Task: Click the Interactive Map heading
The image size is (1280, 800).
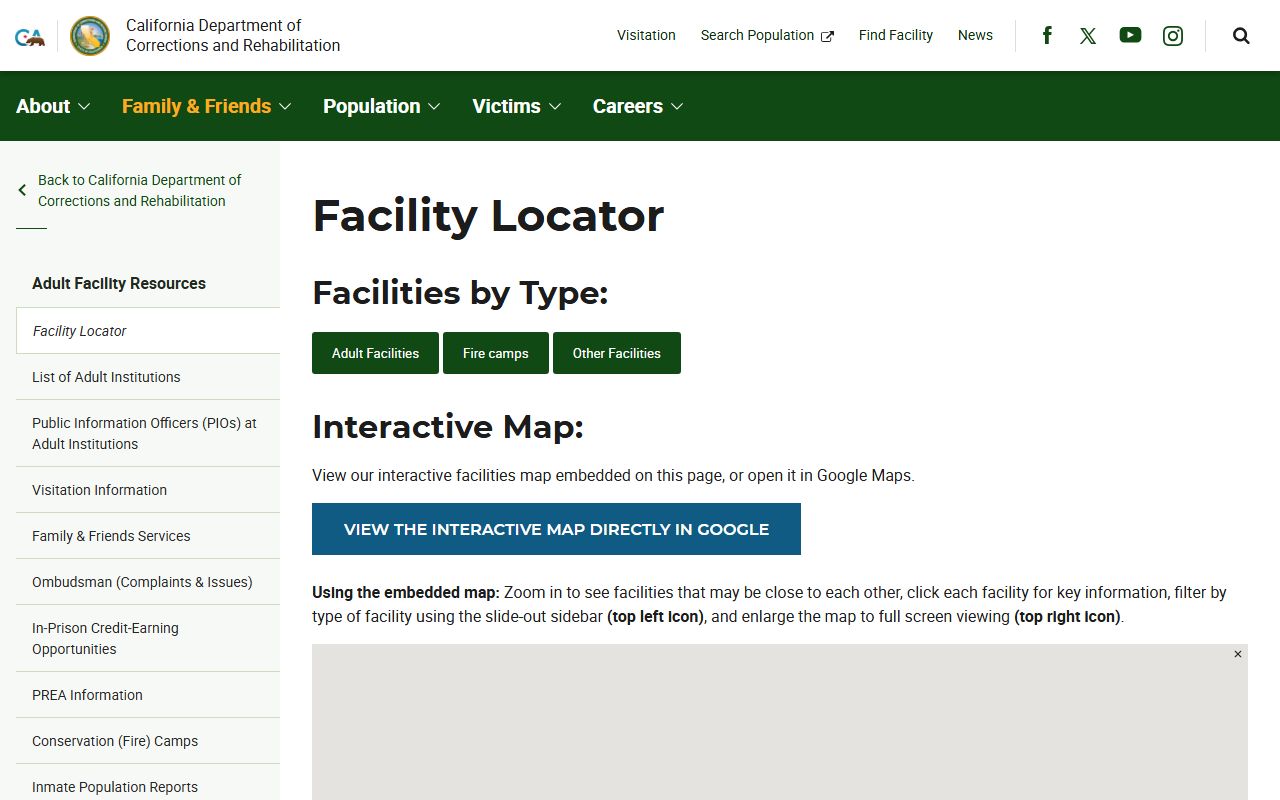Action: click(448, 427)
